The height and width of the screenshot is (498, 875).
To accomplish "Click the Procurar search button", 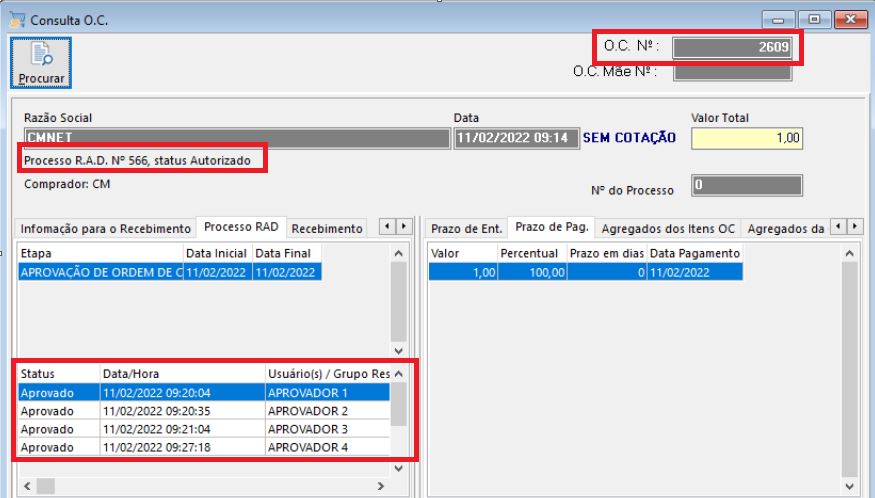I will click(x=41, y=63).
